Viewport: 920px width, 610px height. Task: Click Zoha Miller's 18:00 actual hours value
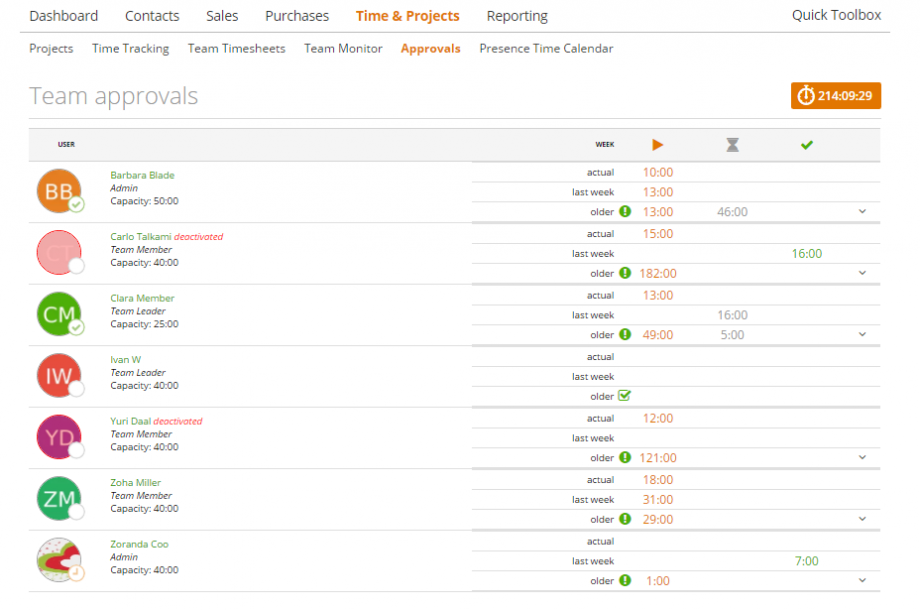[657, 479]
